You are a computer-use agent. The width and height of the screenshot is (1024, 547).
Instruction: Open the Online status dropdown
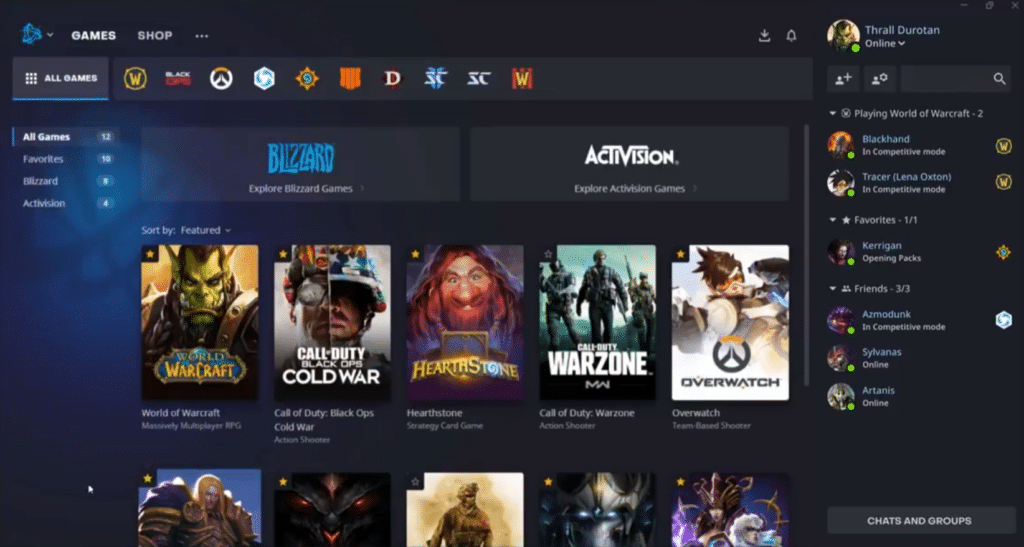885,44
